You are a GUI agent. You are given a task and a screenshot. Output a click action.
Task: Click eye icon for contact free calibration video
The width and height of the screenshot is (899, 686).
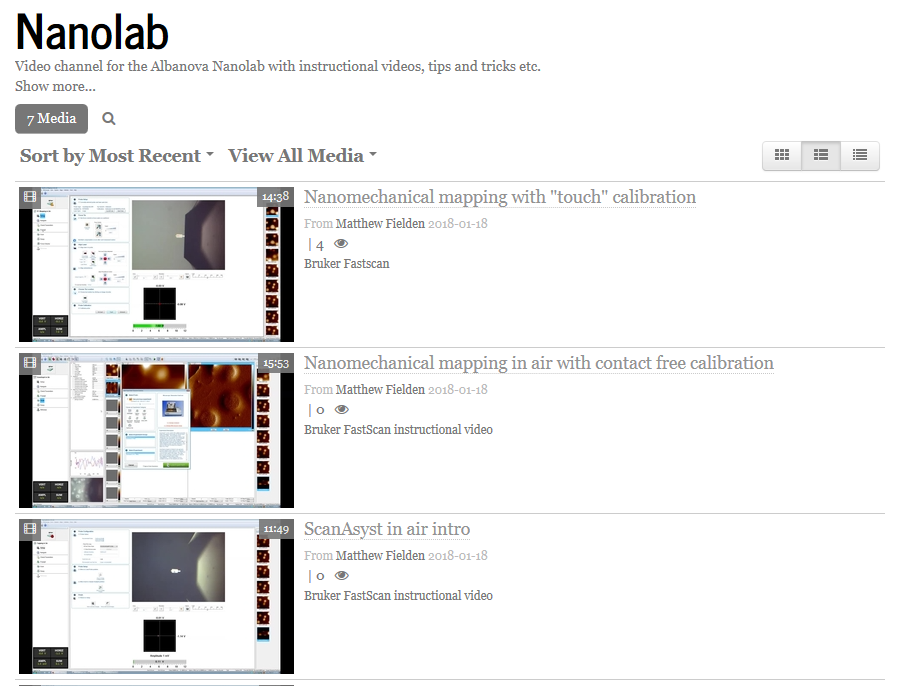(341, 410)
